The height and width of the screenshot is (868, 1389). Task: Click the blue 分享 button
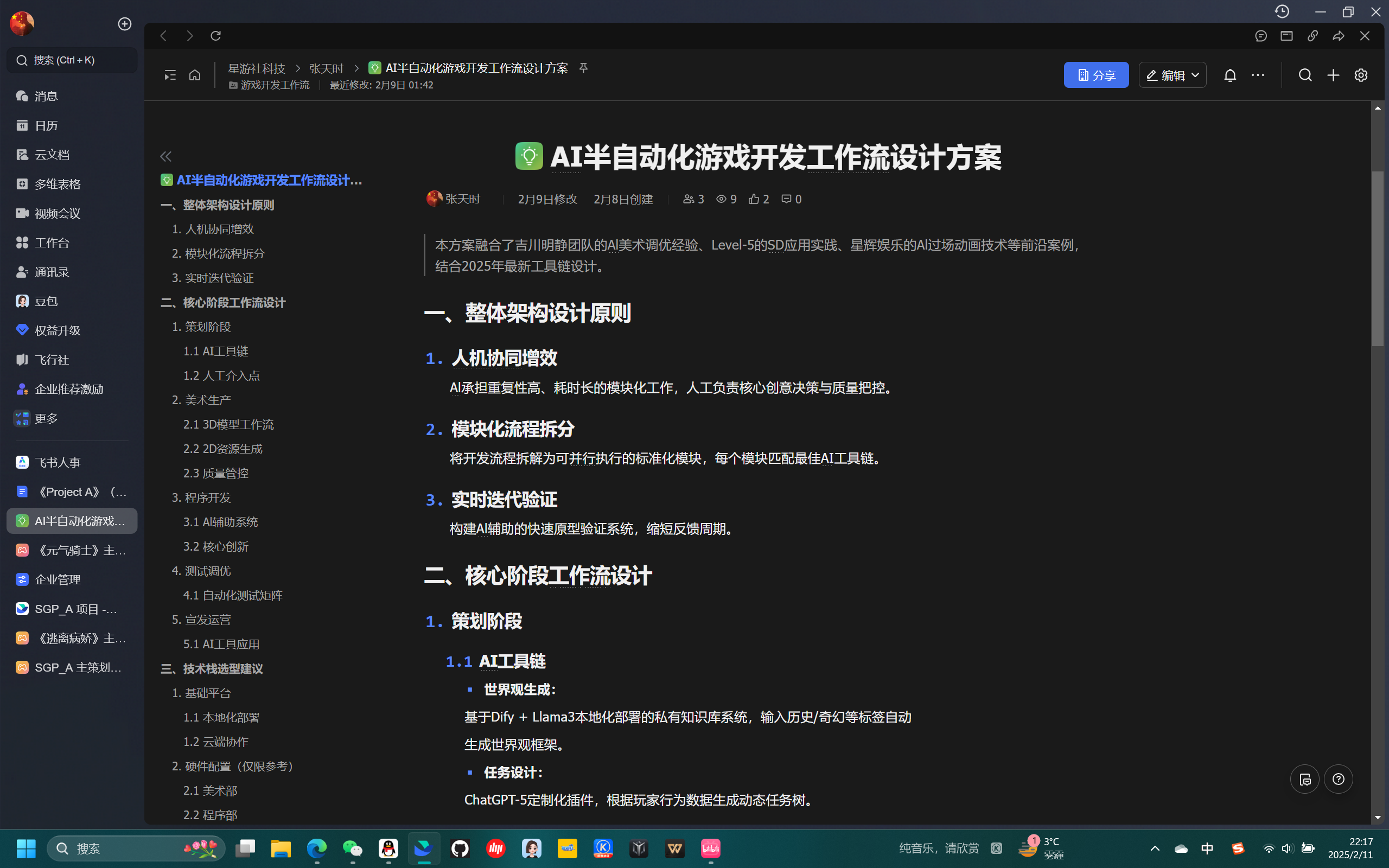click(x=1095, y=75)
